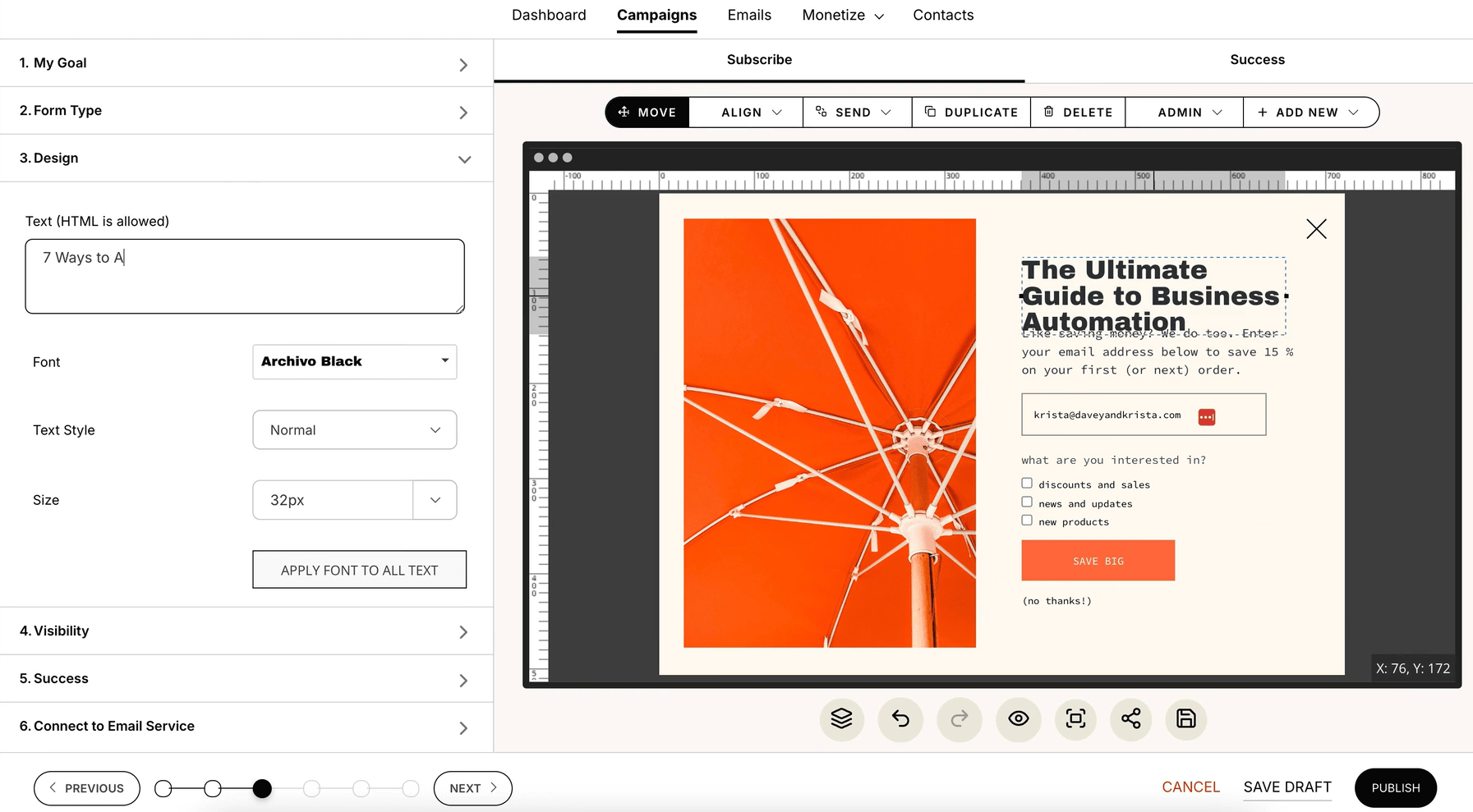Screen dimensions: 1473x812
Task: Click the first step progress dot
Action: click(163, 789)
